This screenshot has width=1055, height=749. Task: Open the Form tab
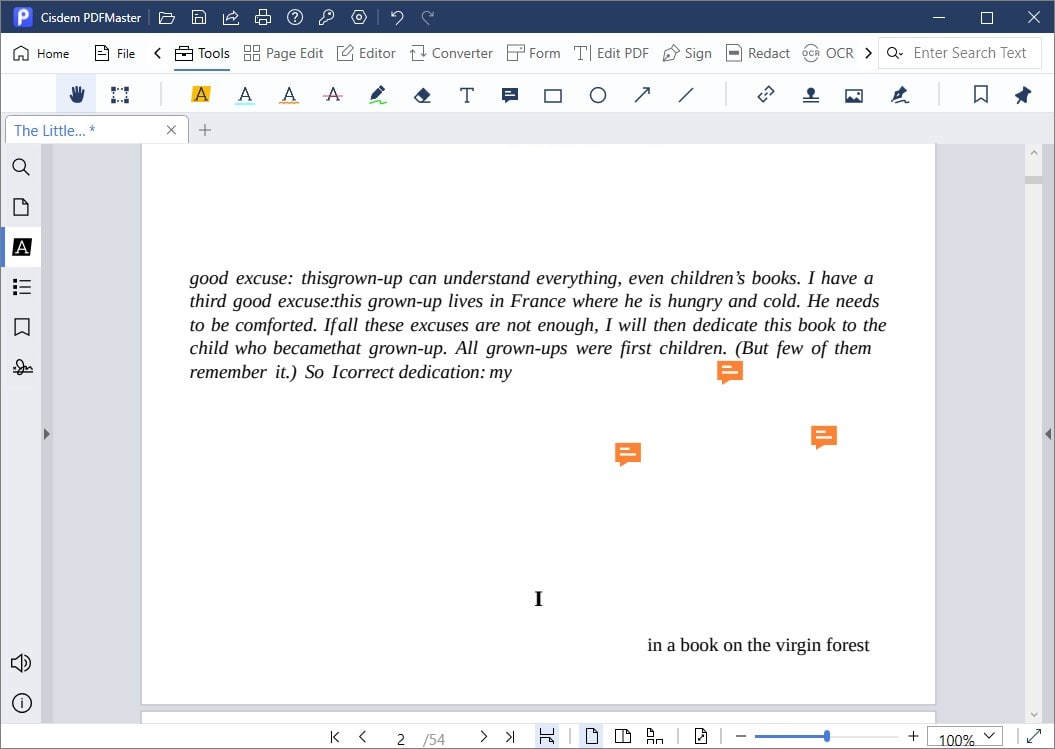(534, 53)
